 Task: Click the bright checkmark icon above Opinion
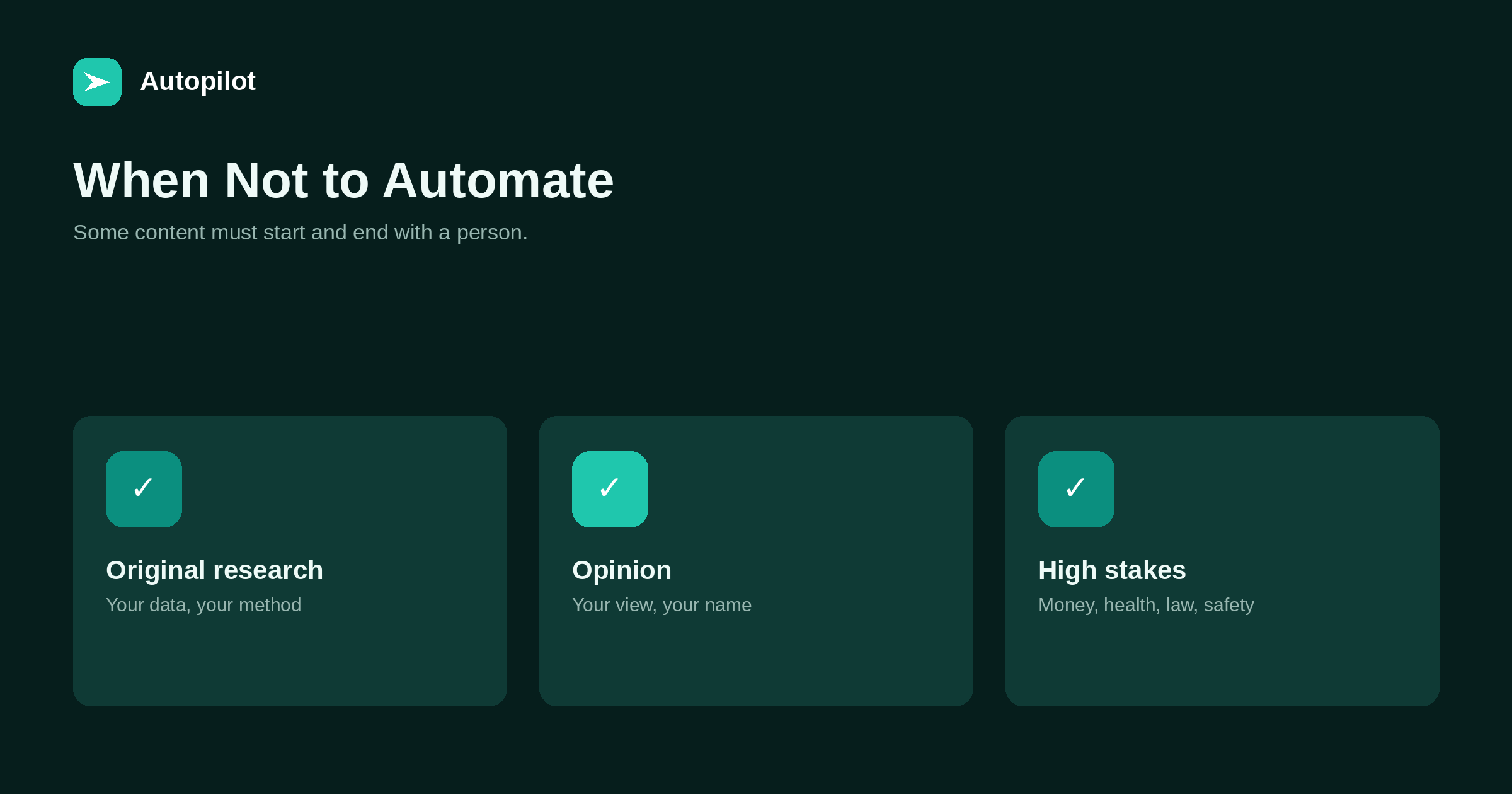[610, 489]
